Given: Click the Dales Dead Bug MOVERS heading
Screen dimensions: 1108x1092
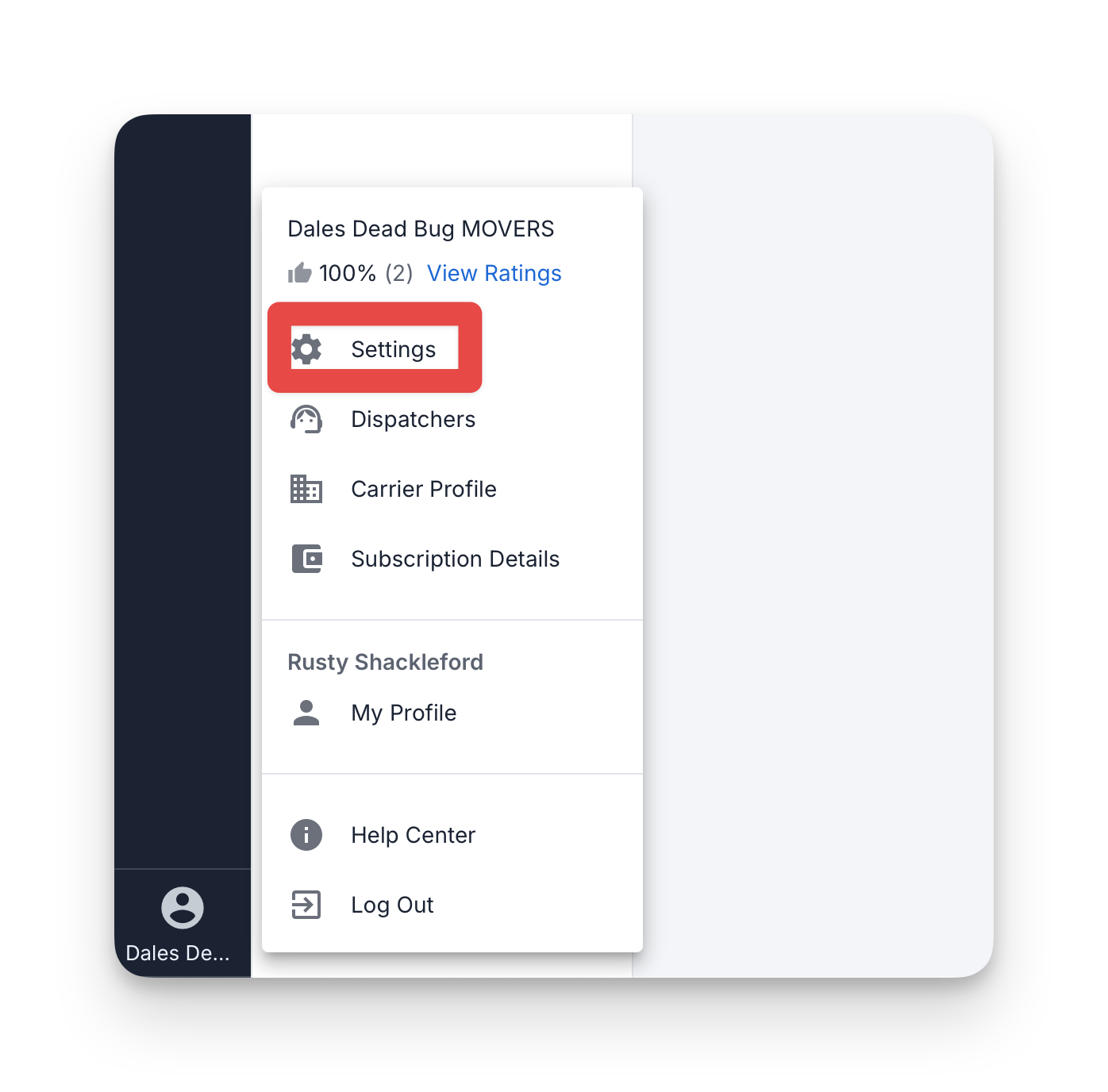Looking at the screenshot, I should pos(421,229).
